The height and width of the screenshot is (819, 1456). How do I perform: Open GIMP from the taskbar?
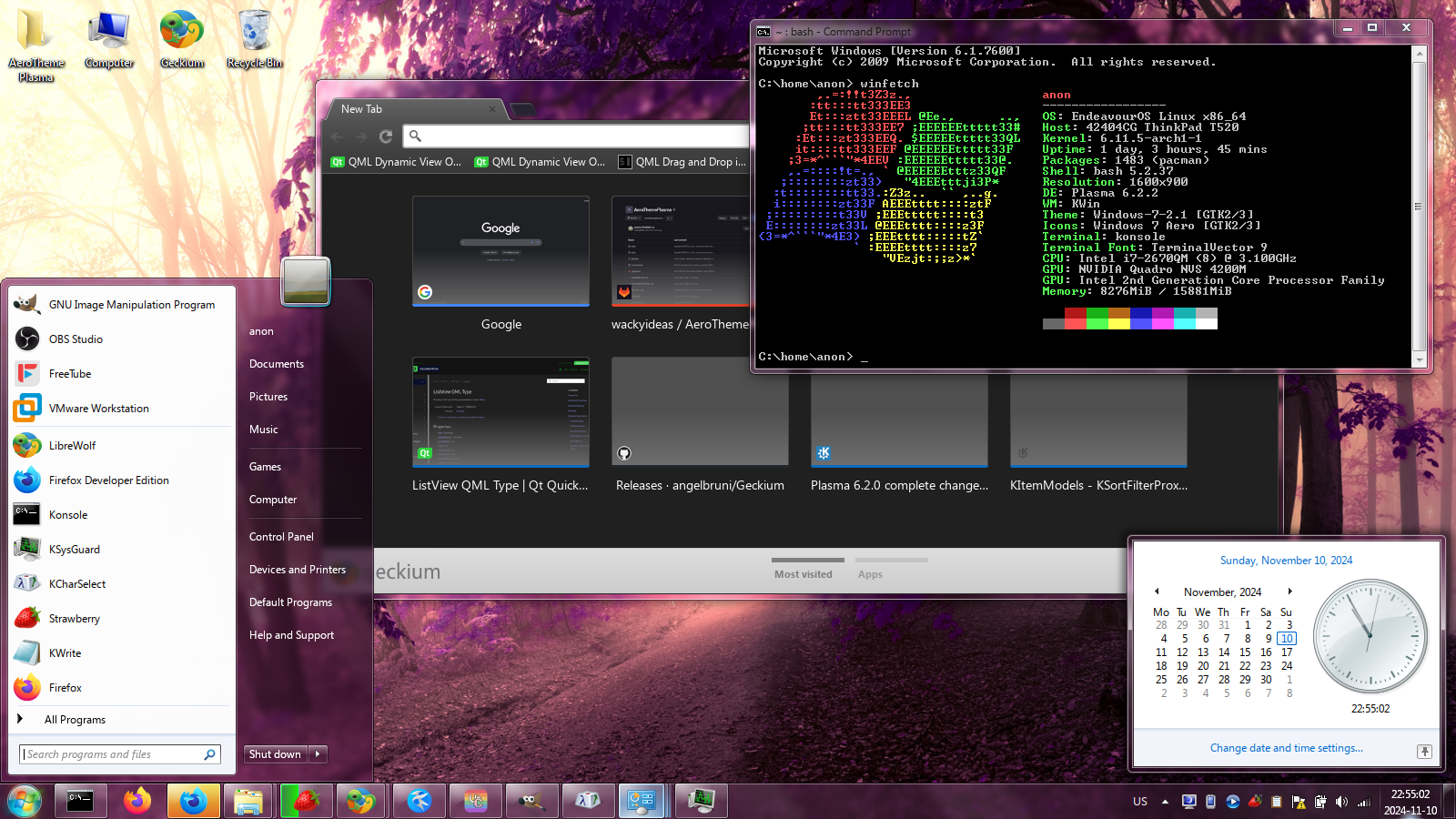tap(531, 801)
